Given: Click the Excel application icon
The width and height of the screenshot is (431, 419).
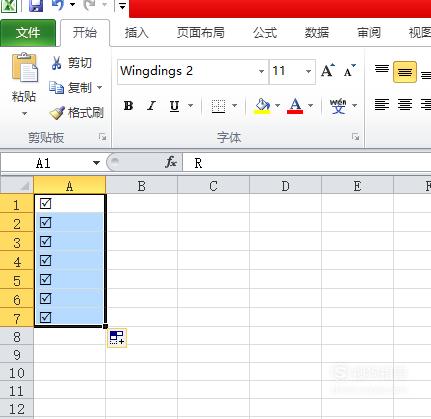Looking at the screenshot, I should [x=9, y=5].
